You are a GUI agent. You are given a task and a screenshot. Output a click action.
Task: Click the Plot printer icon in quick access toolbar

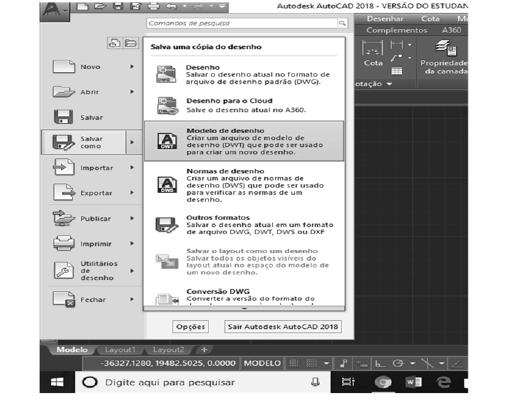pyautogui.click(x=154, y=6)
